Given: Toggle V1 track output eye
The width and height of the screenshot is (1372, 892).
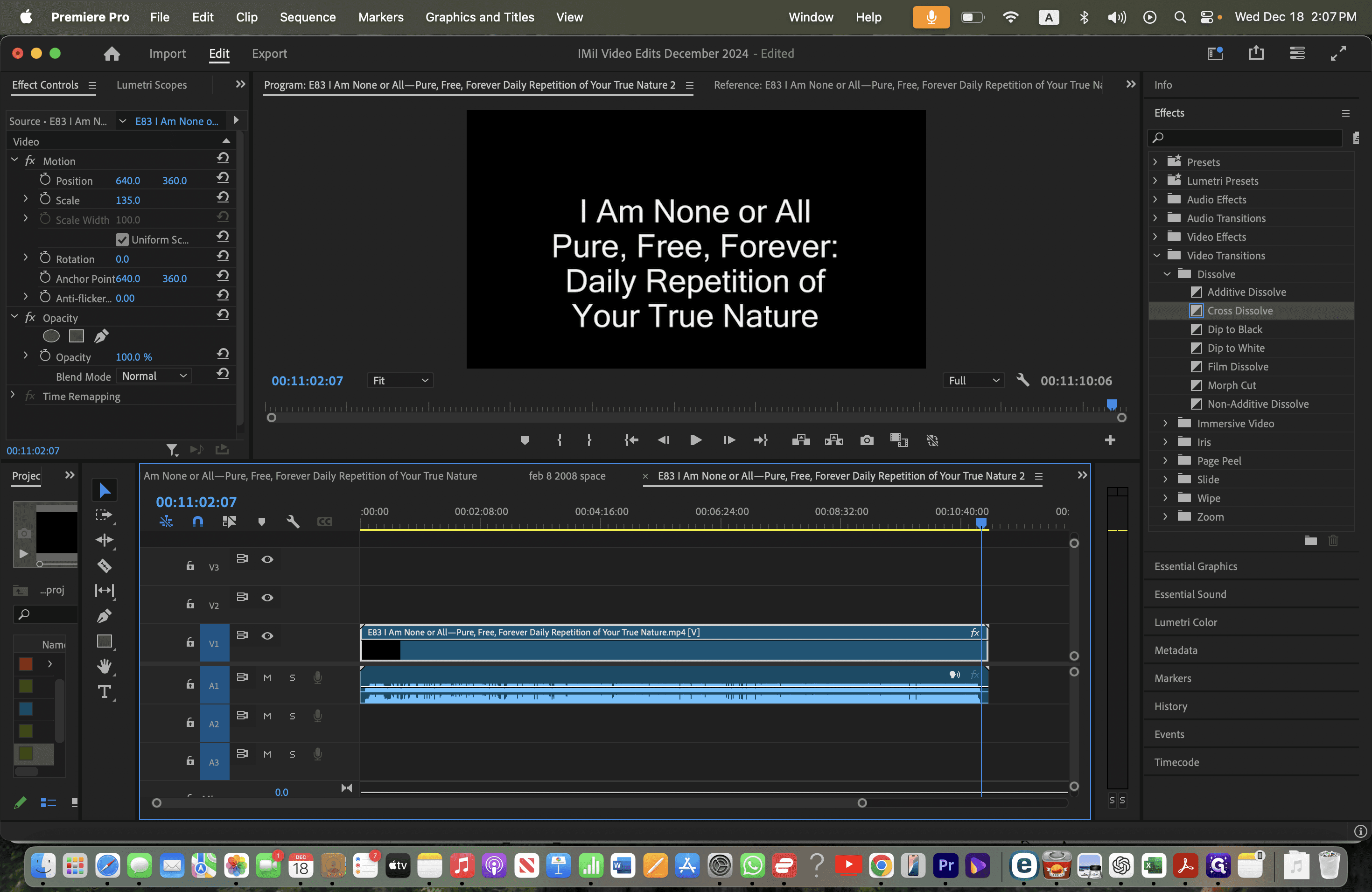Looking at the screenshot, I should tap(267, 635).
